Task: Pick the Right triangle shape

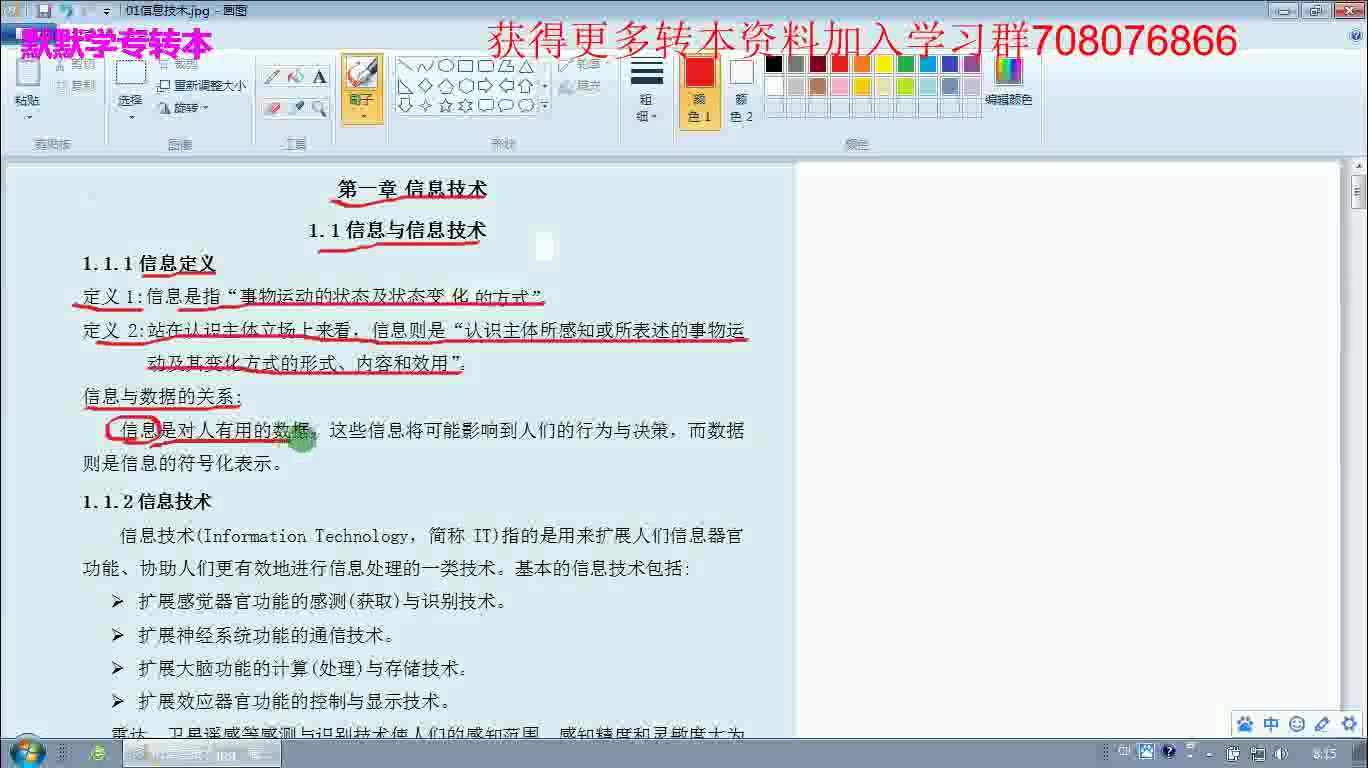Action: [x=405, y=86]
